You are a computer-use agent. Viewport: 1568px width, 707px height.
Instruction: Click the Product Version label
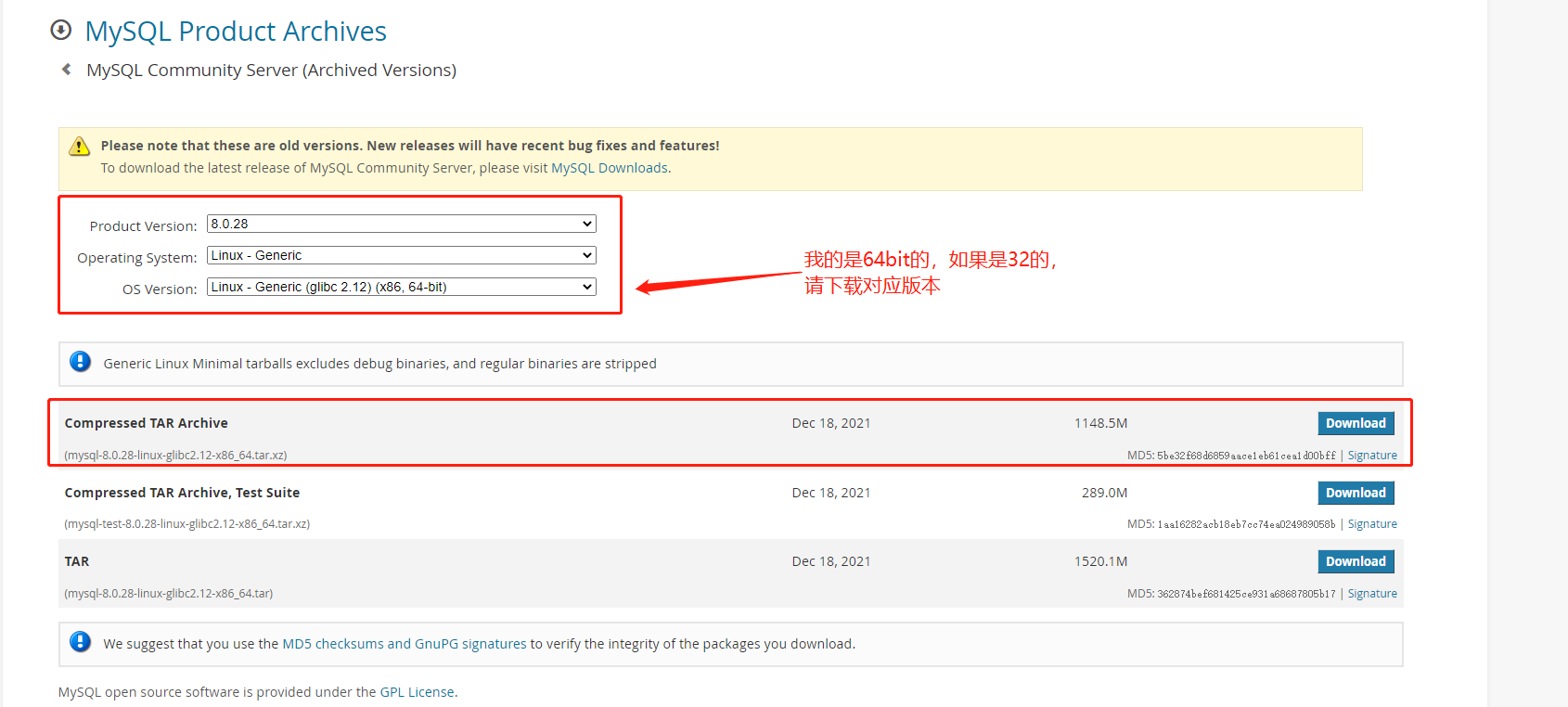coord(143,226)
